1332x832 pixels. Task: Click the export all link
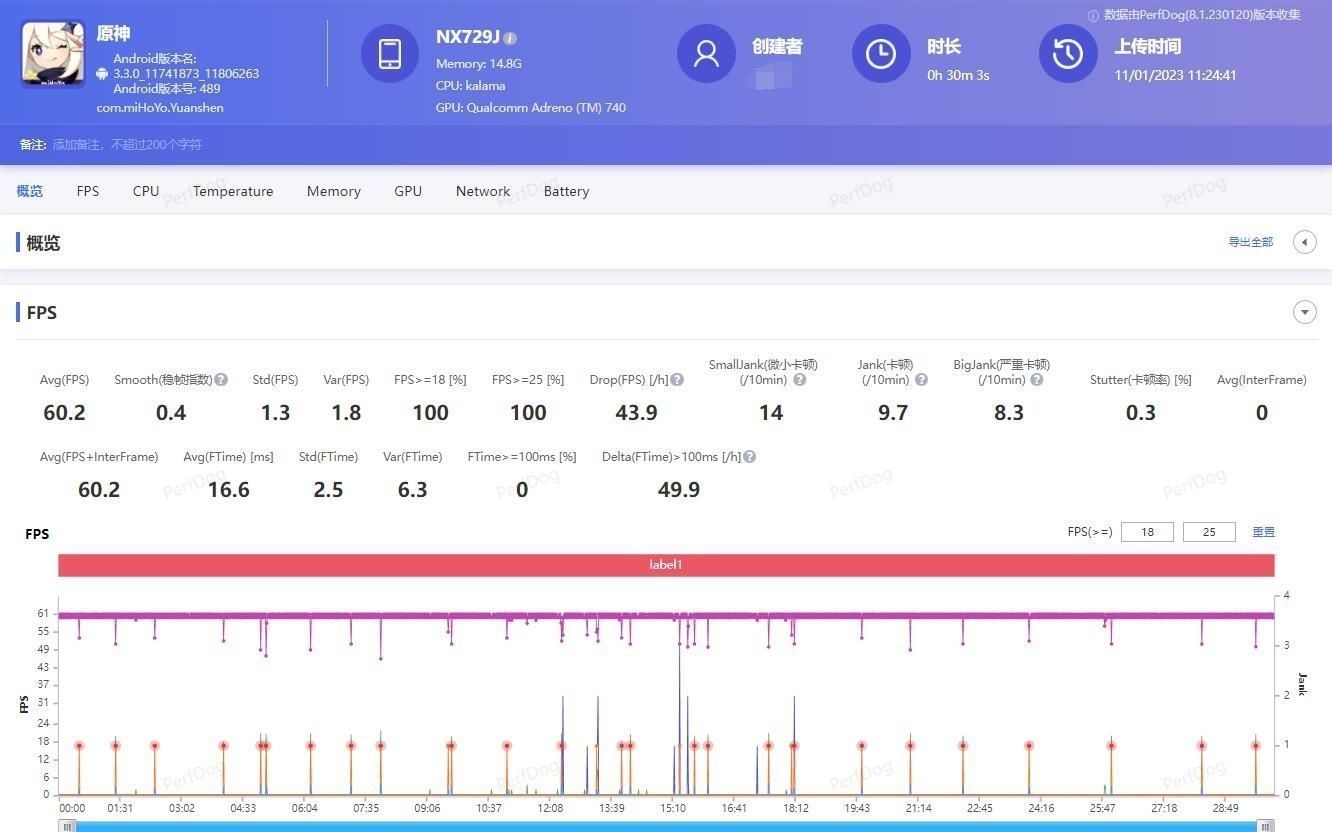(x=1250, y=242)
